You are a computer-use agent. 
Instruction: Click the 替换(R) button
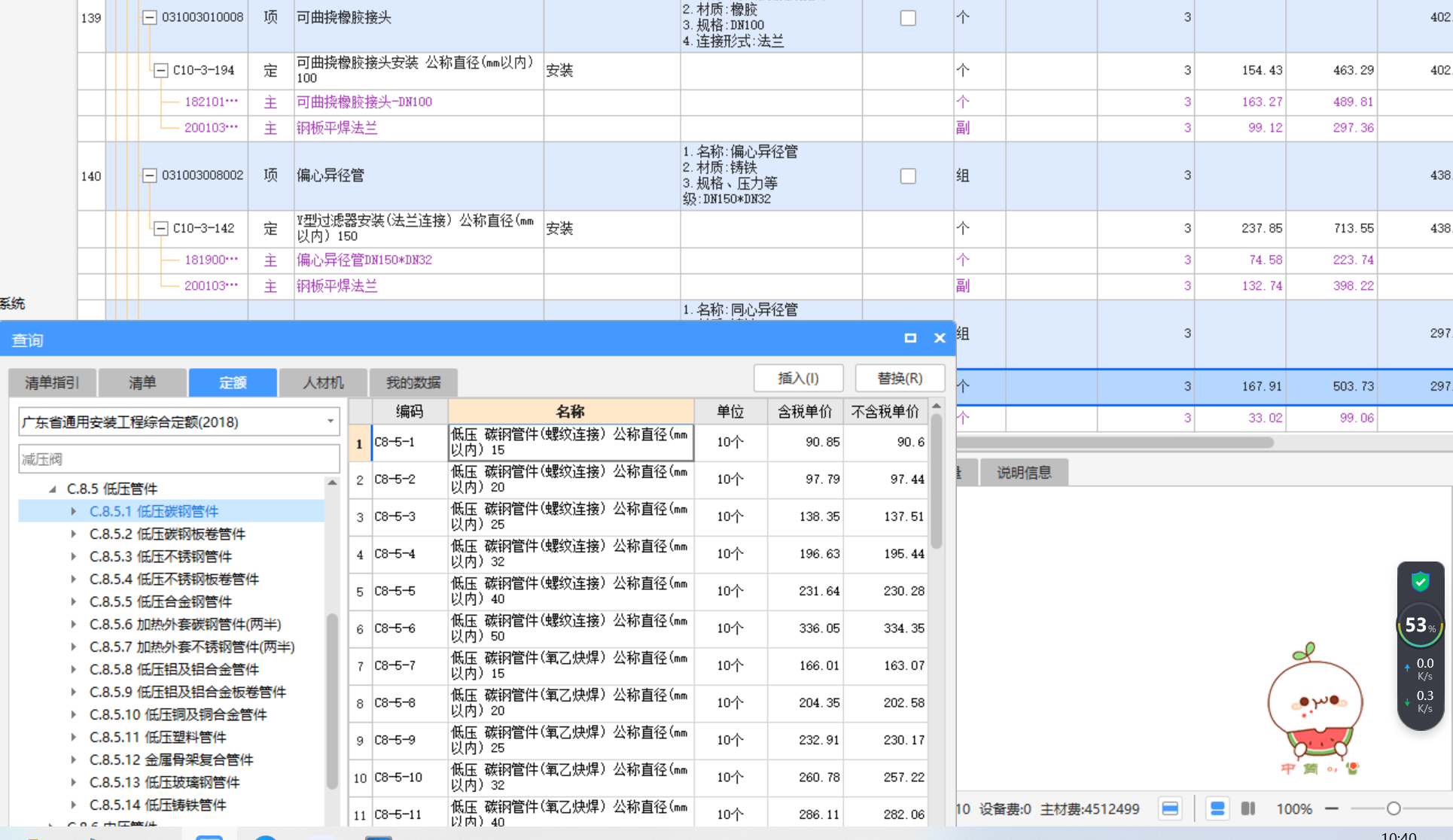pyautogui.click(x=900, y=378)
